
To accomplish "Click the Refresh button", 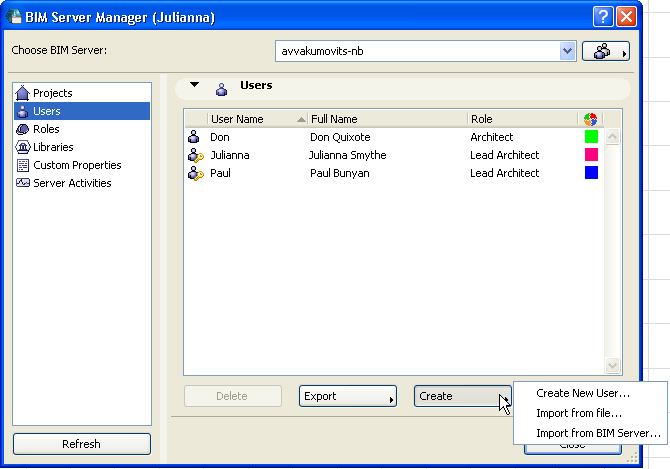I will (82, 444).
